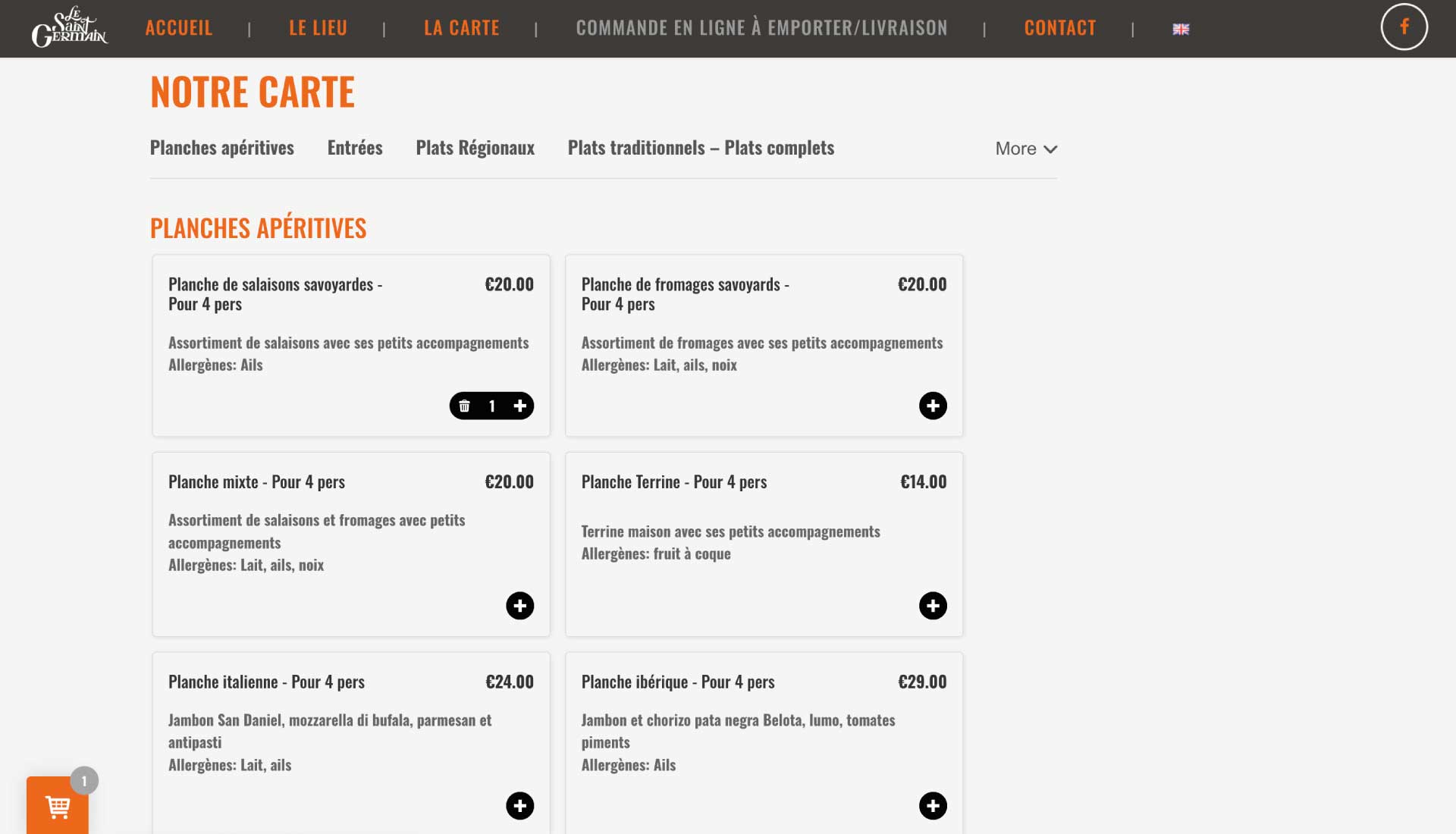
Task: Jump to Plats traditionnels – Plats complets
Action: 701,148
